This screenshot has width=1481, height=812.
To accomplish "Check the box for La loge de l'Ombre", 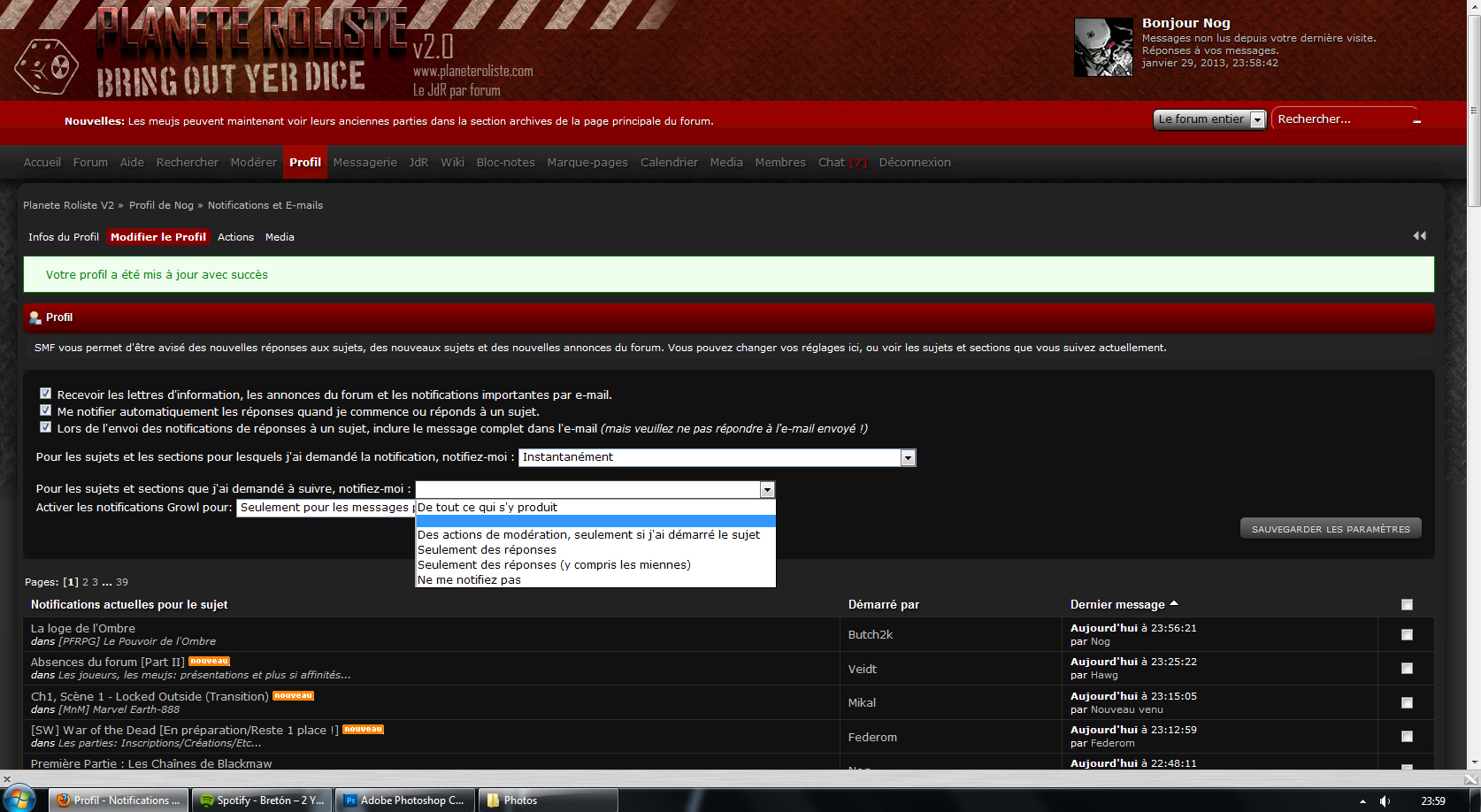I will 1407,634.
